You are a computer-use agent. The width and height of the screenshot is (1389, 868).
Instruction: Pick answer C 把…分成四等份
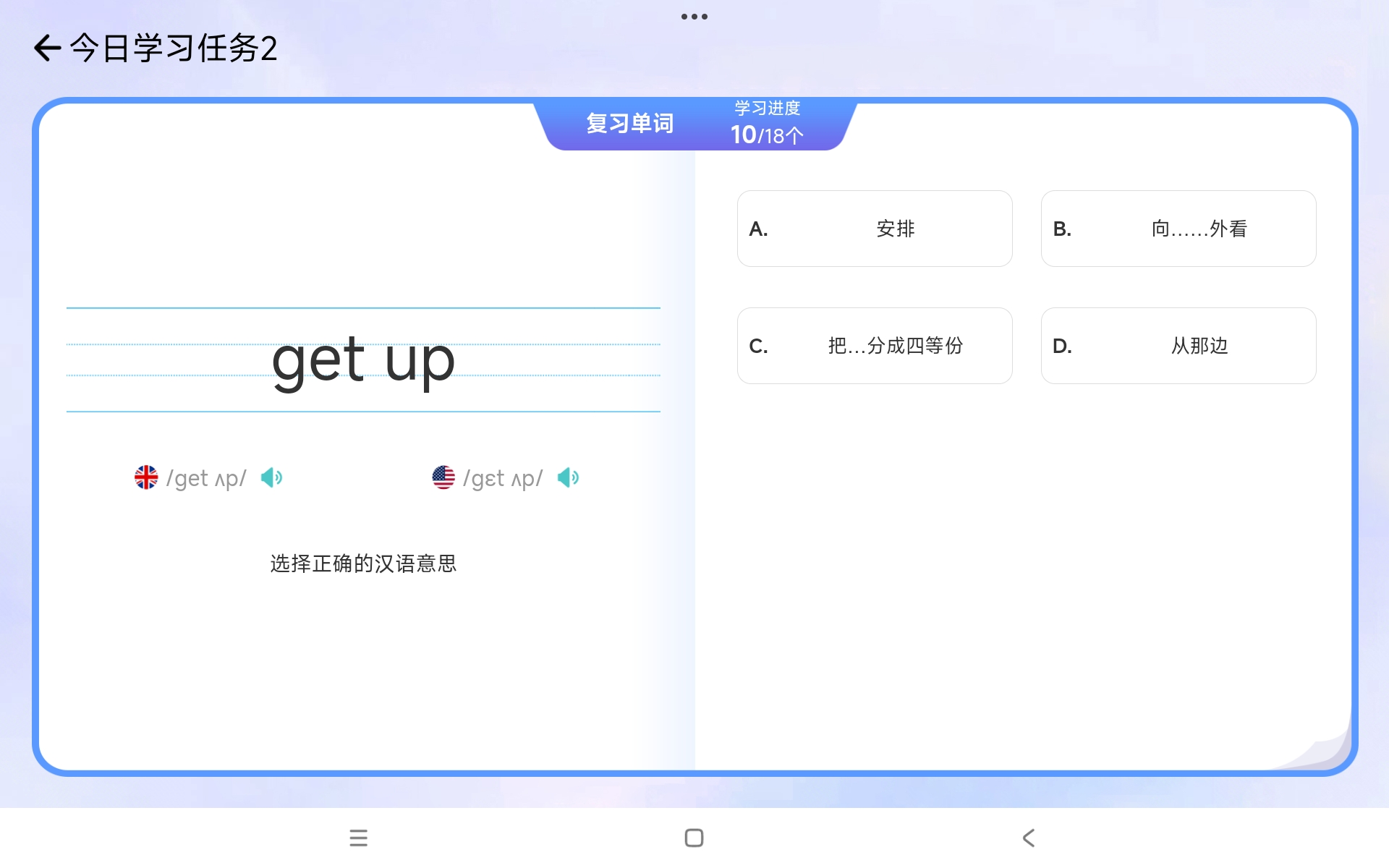tap(874, 346)
